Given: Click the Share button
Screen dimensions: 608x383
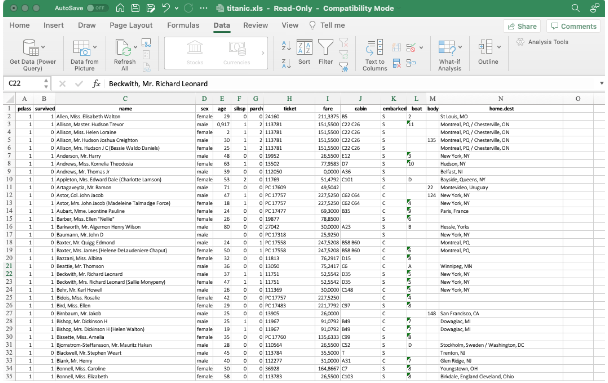Looking at the screenshot, I should [522, 26].
